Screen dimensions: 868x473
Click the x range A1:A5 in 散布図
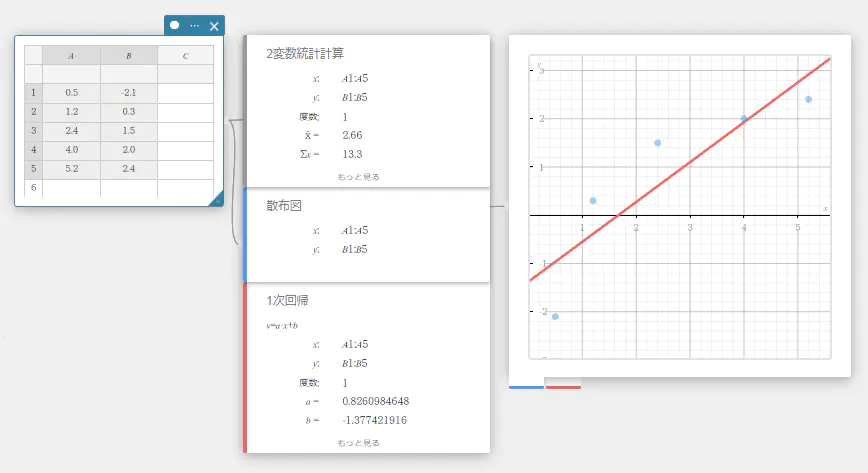[354, 230]
